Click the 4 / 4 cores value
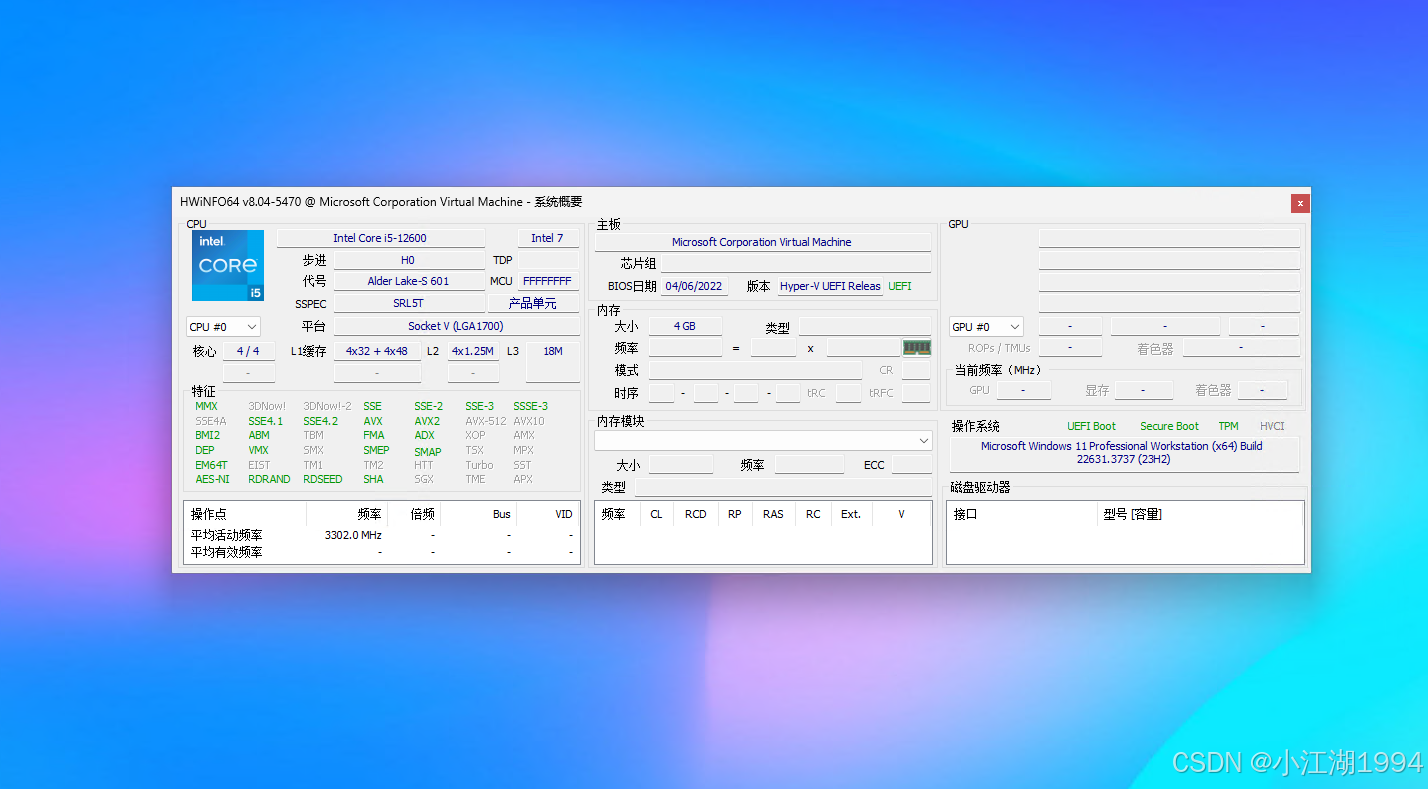1428x789 pixels. 248,351
